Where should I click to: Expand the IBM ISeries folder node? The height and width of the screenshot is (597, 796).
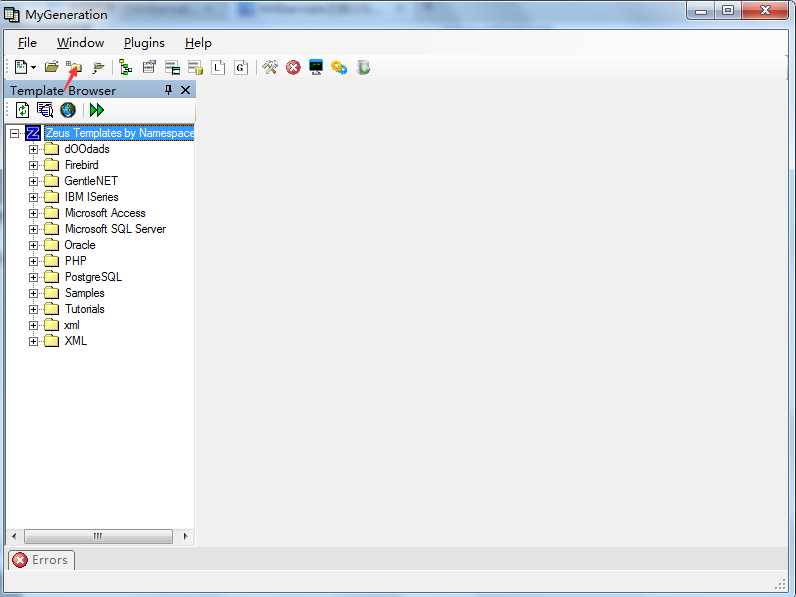click(33, 197)
